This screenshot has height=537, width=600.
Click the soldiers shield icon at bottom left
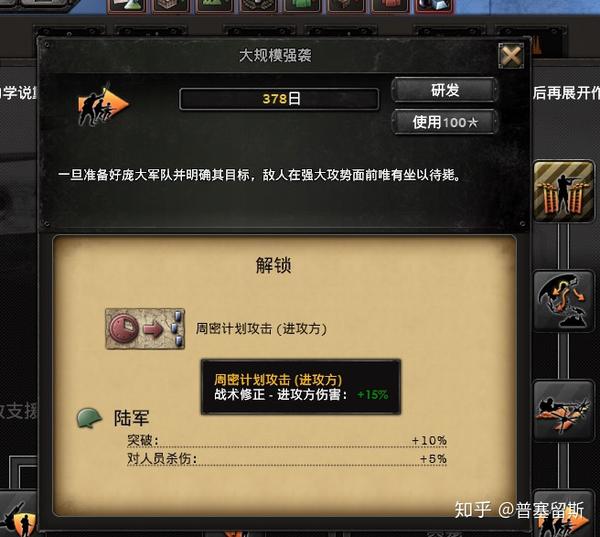pos(18,517)
